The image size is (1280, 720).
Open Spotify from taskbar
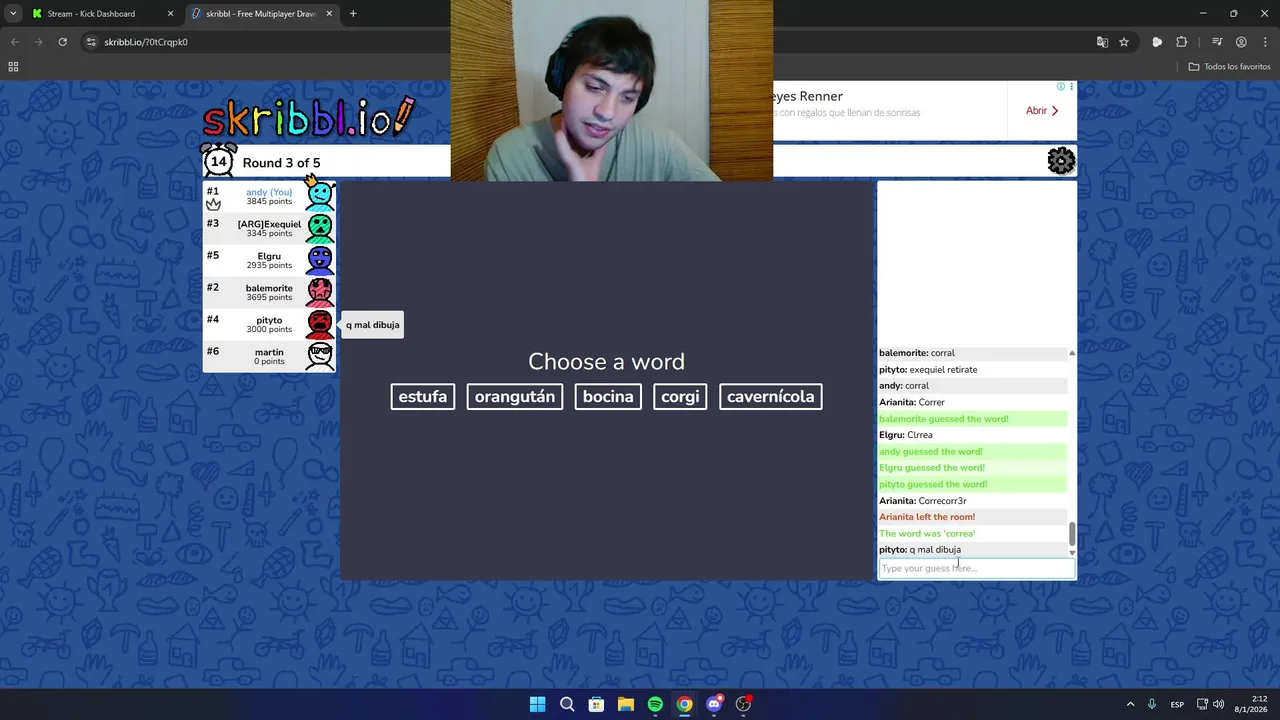(x=655, y=704)
